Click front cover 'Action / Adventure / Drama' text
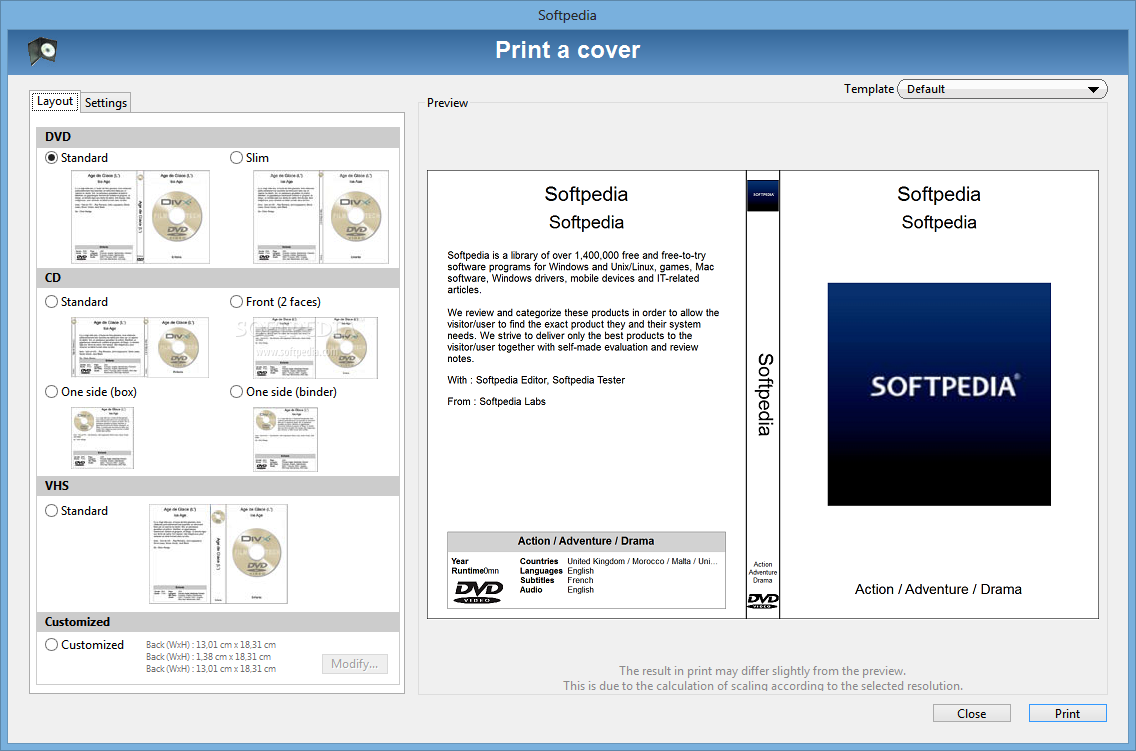 [938, 590]
